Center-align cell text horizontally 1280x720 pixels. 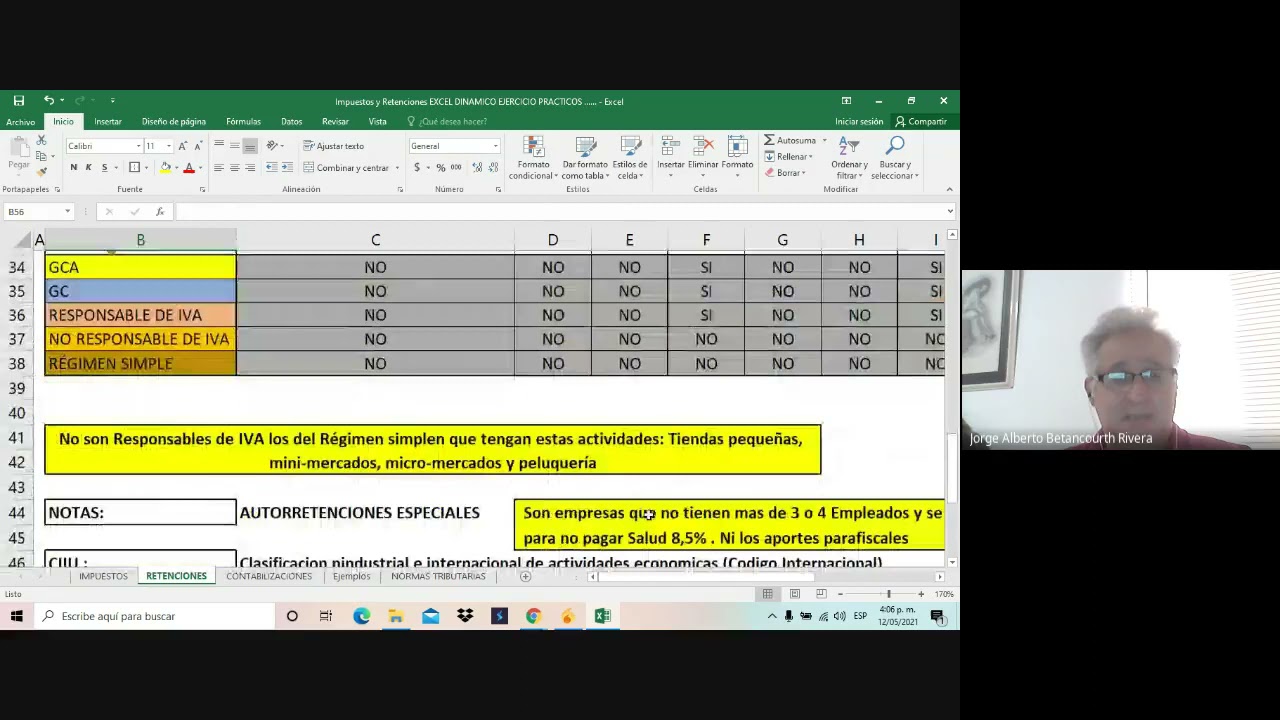click(x=234, y=168)
